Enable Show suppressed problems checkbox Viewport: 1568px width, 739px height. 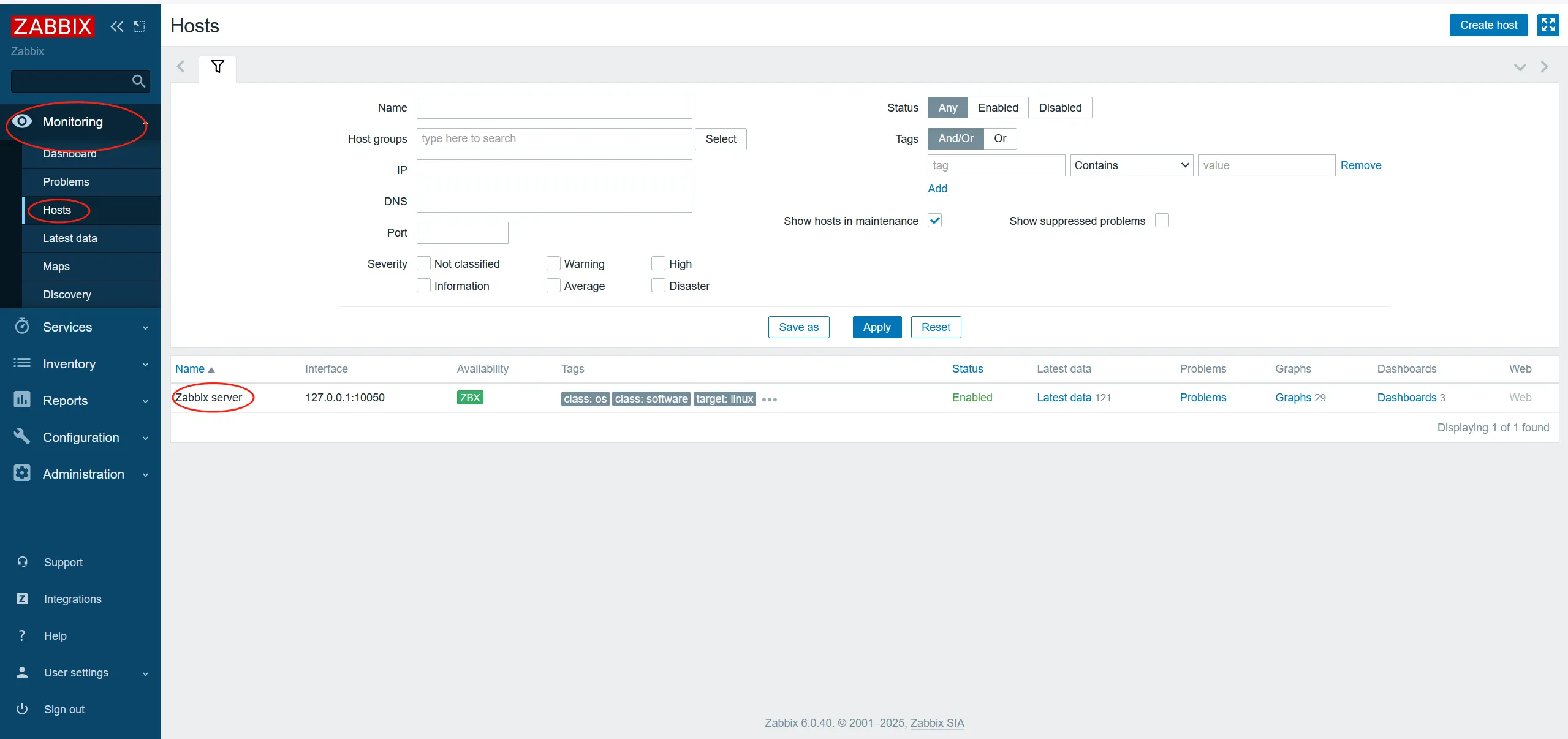click(x=1162, y=221)
